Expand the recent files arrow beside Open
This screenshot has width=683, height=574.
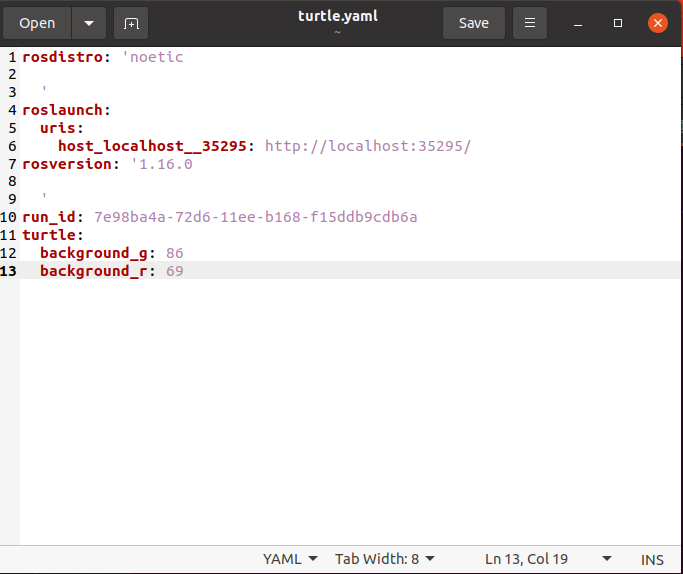pos(88,23)
